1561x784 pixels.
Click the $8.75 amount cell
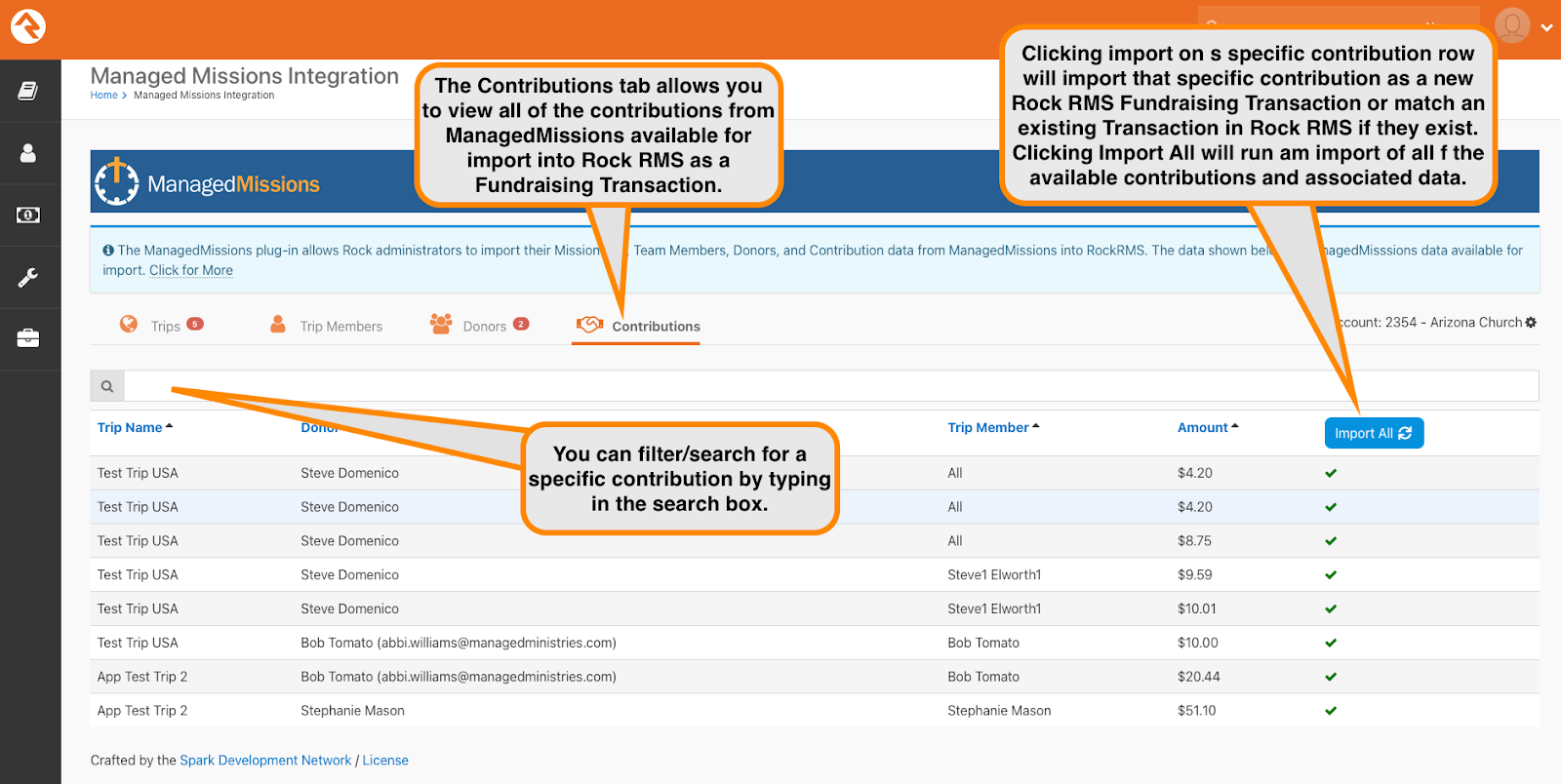coord(1195,541)
